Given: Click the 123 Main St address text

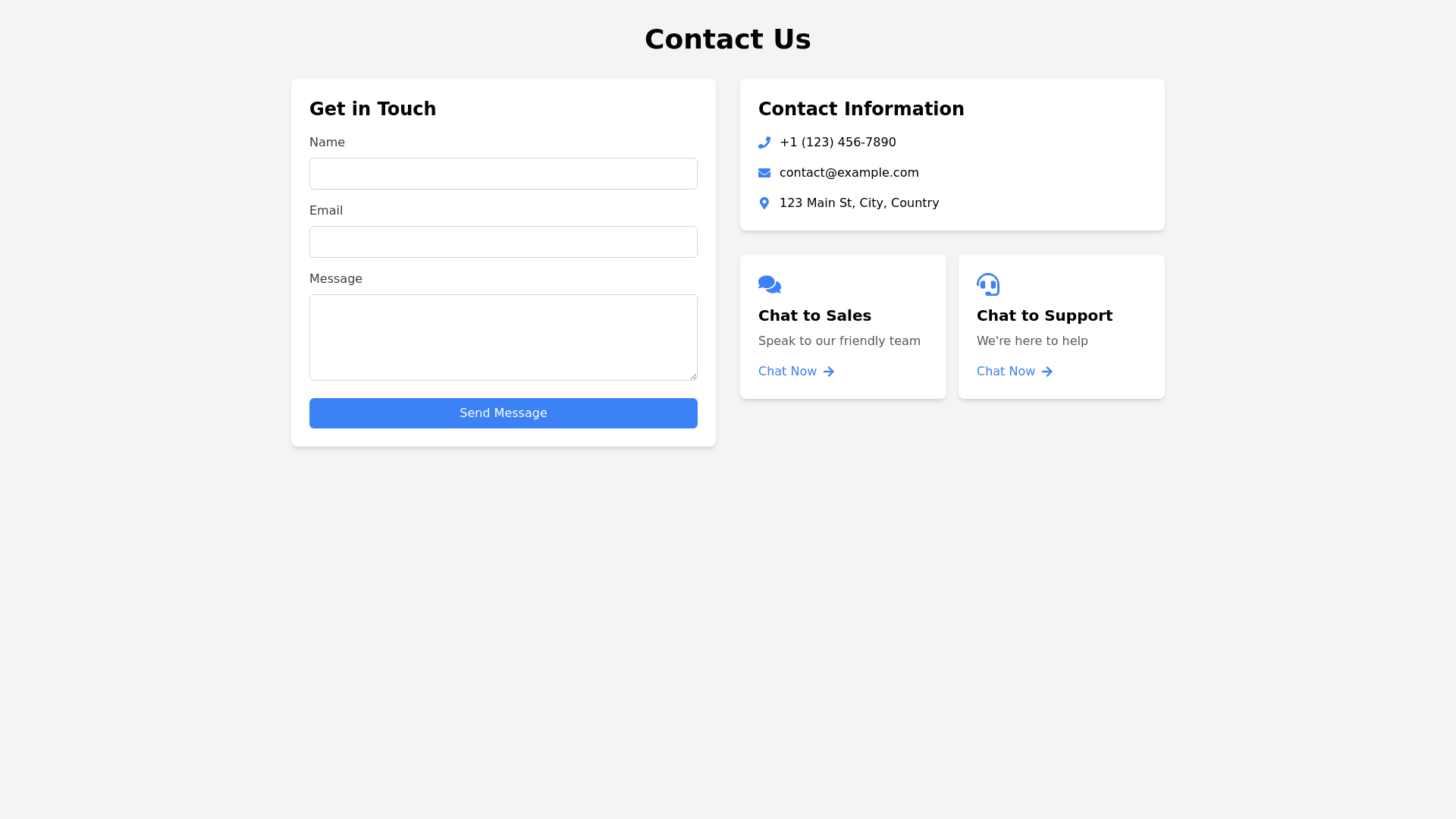Looking at the screenshot, I should tap(859, 203).
